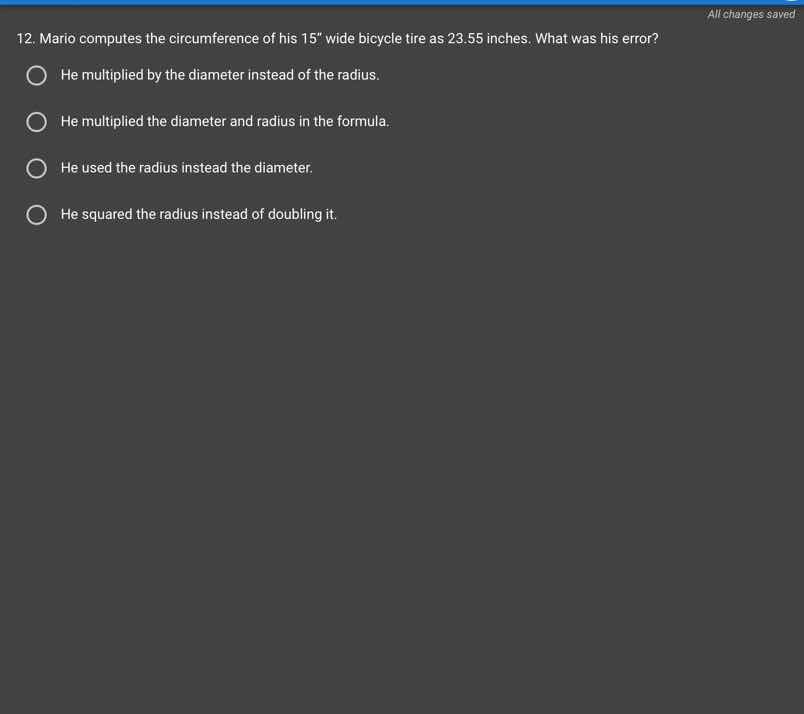Click answer text 'He squared the radius instead of doubling it.'
The height and width of the screenshot is (714, 804).
[198, 214]
